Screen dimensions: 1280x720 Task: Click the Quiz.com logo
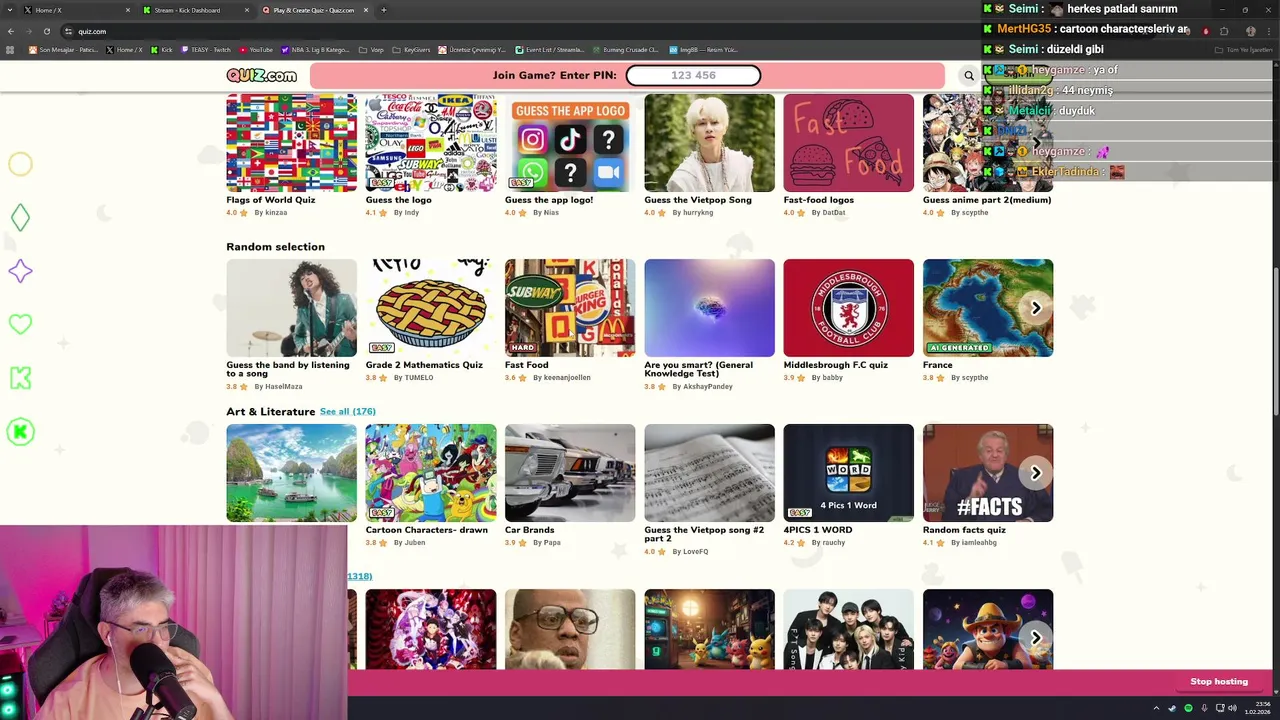point(261,75)
